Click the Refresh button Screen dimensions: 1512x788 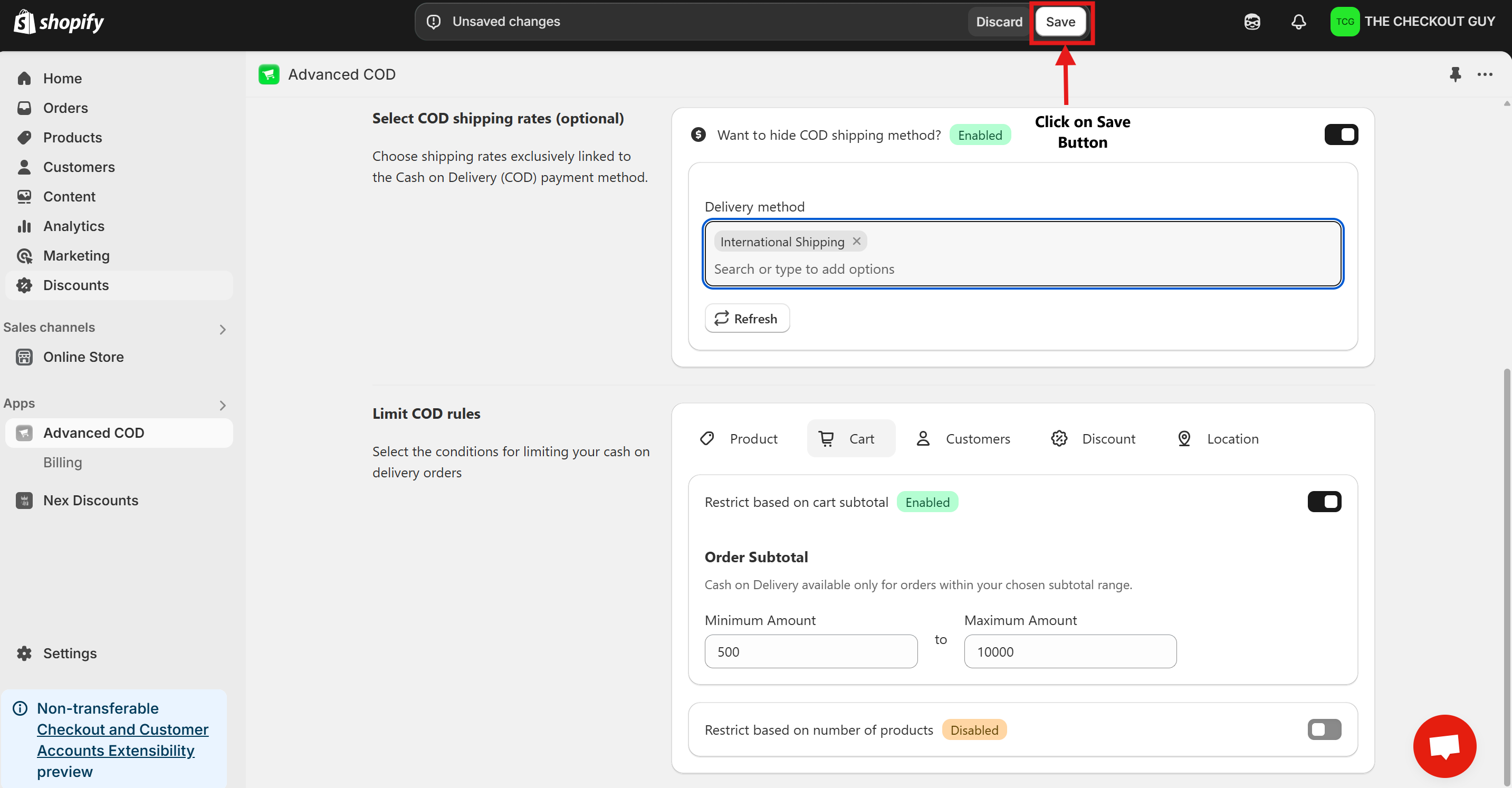[x=747, y=318]
